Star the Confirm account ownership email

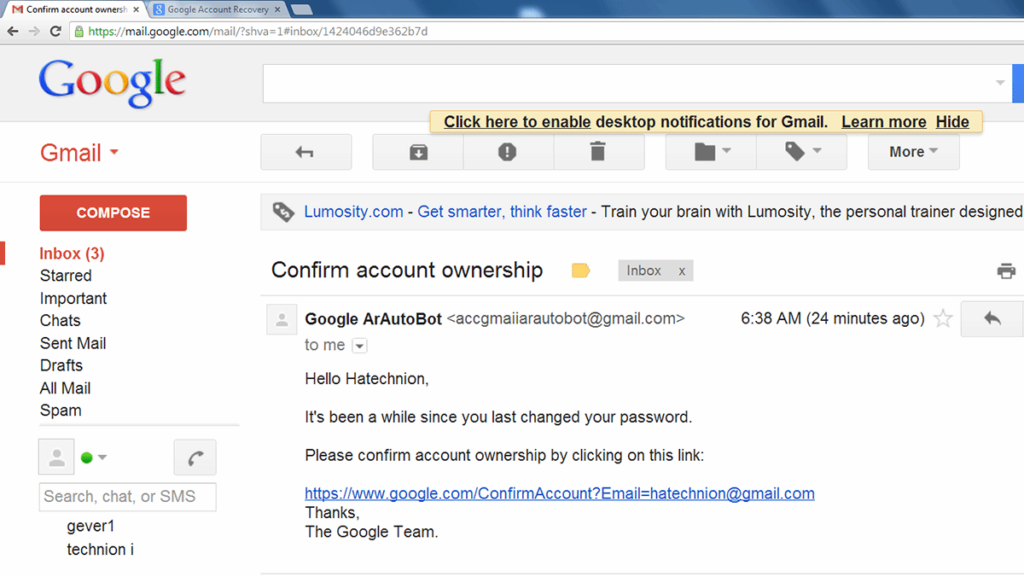942,318
